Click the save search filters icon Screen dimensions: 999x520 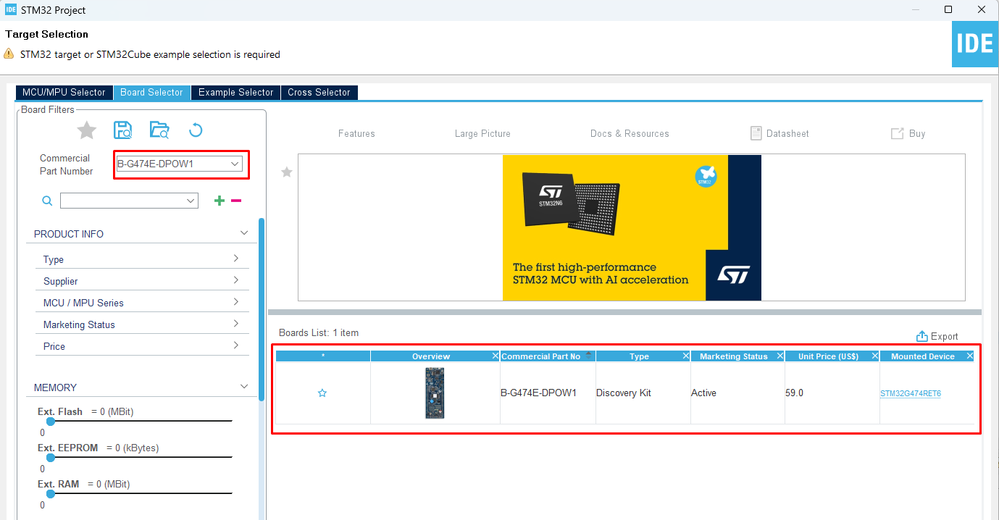(x=122, y=130)
